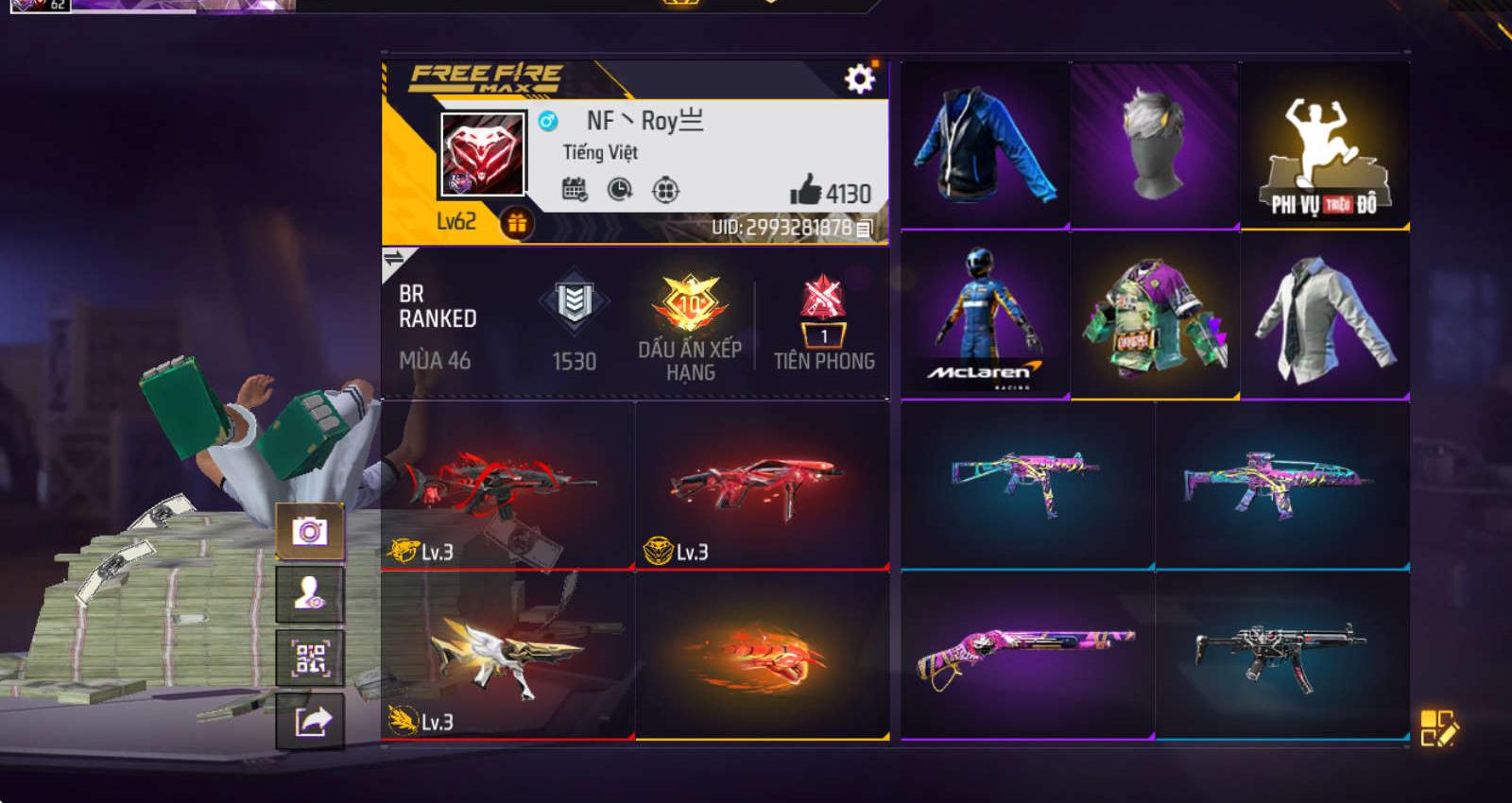Copy the UID with copy icon
Image resolution: width=1512 pixels, height=803 pixels.
tap(864, 228)
